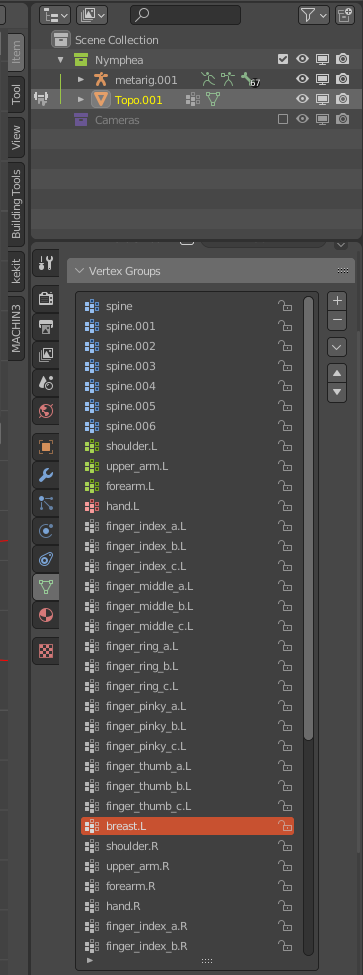
Task: Open the Modifier properties wrench tab
Action: (46, 475)
